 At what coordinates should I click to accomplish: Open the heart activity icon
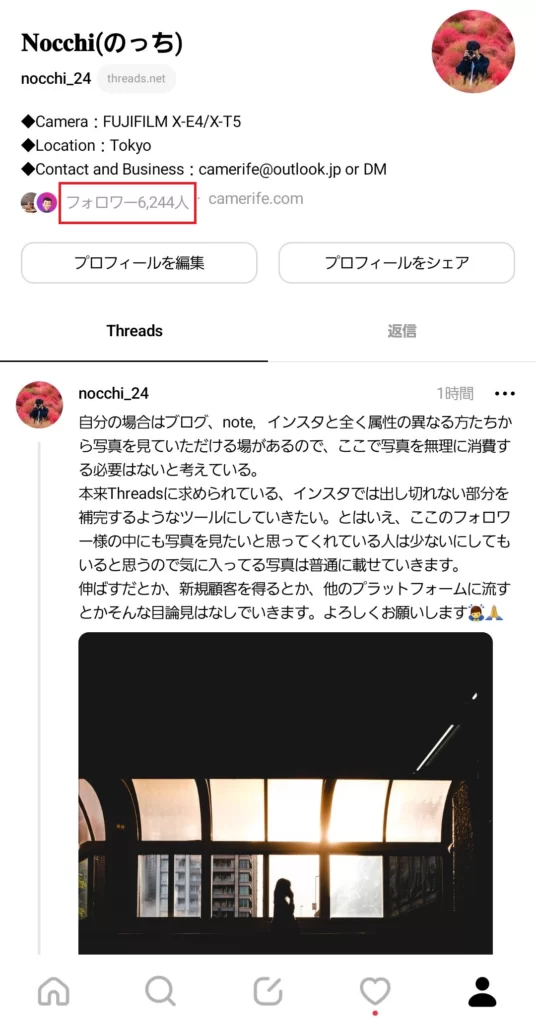tap(375, 991)
